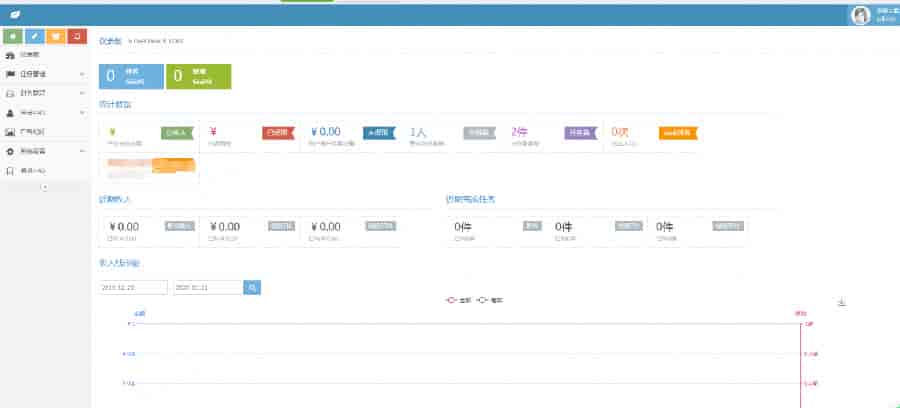Expand the gear-icon system settings menu chevron
Viewport: 900px width, 408px height.
[82, 151]
